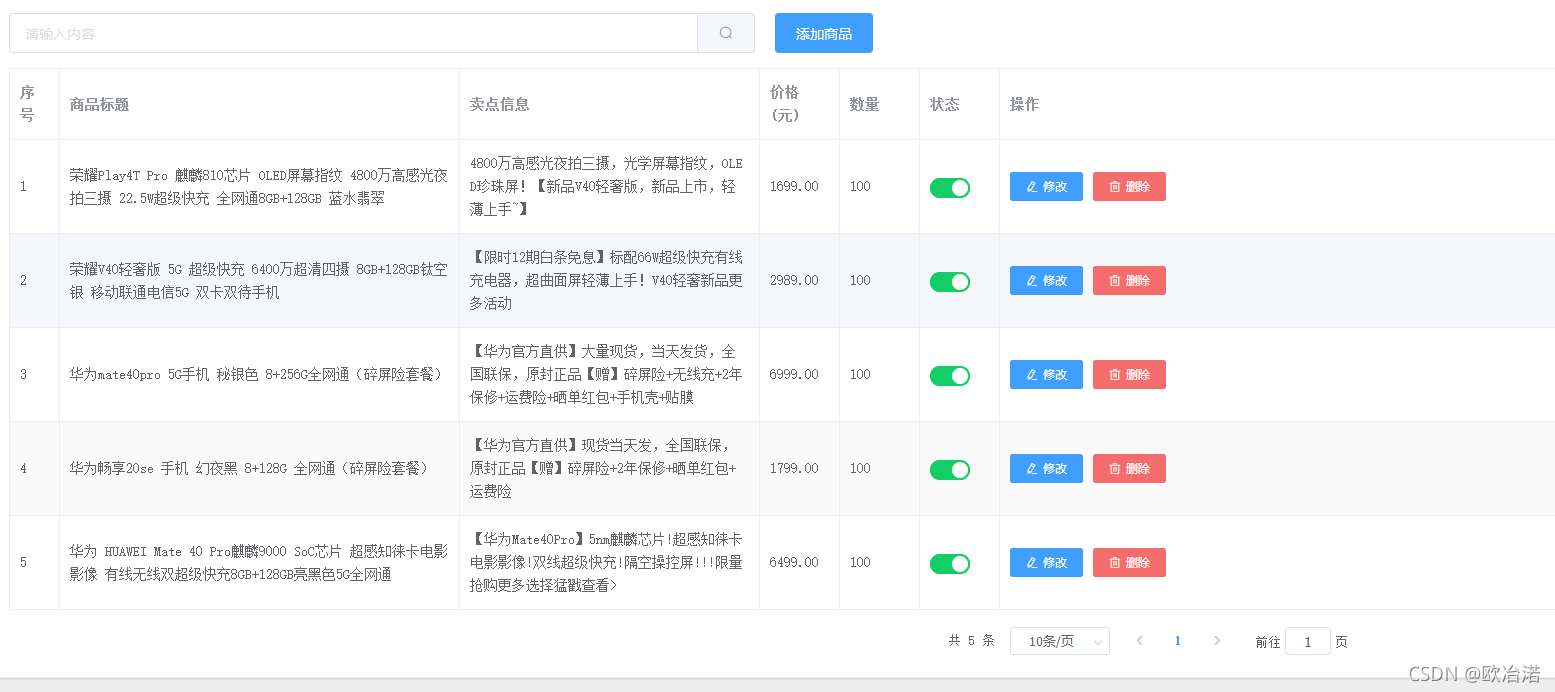Image resolution: width=1555 pixels, height=692 pixels.
Task: Open the 10条/页 page size dropdown
Action: point(1060,641)
